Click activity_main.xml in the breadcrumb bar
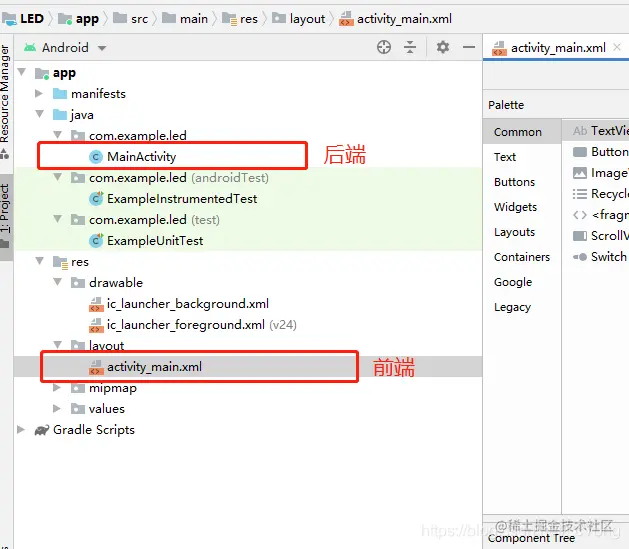Screen dimensions: 629x549 click(404, 19)
